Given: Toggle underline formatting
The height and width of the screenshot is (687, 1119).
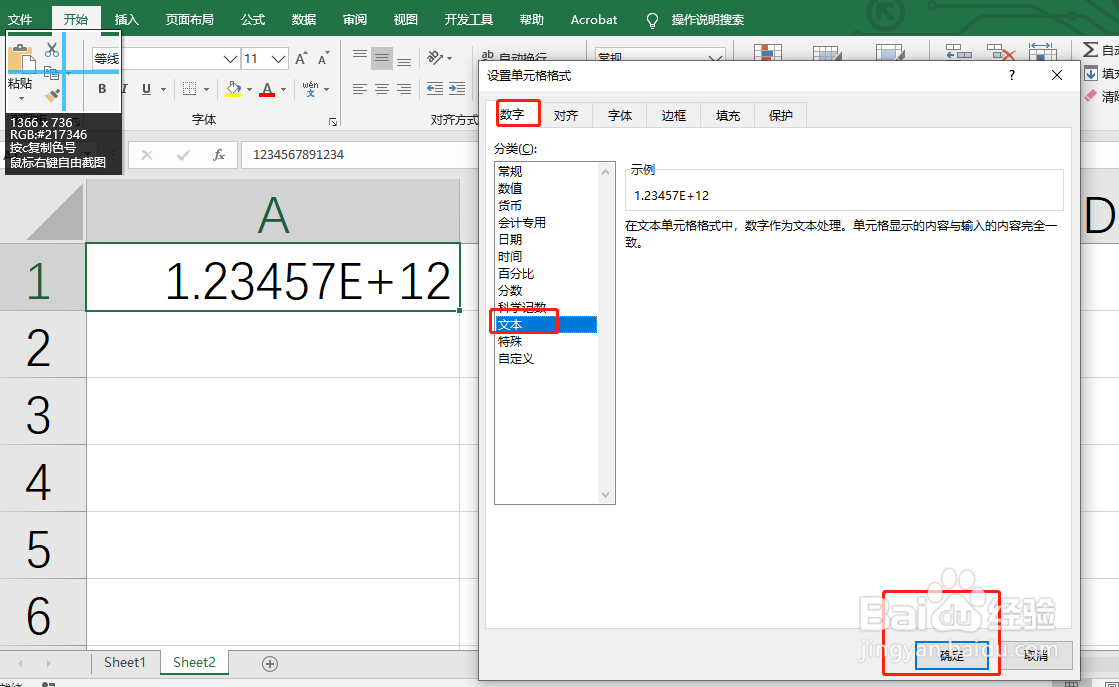Looking at the screenshot, I should (143, 89).
